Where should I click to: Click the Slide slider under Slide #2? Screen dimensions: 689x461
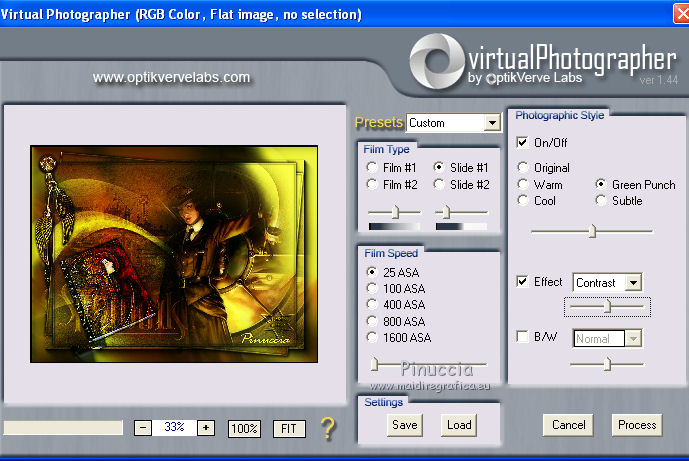tap(461, 212)
